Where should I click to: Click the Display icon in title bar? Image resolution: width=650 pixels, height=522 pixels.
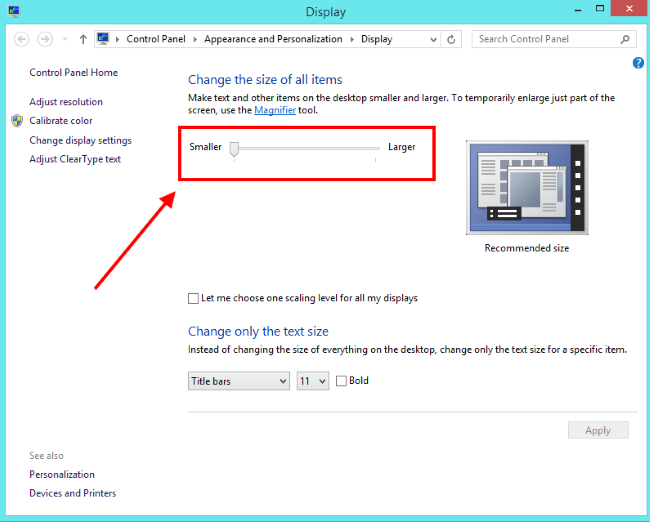coord(12,11)
